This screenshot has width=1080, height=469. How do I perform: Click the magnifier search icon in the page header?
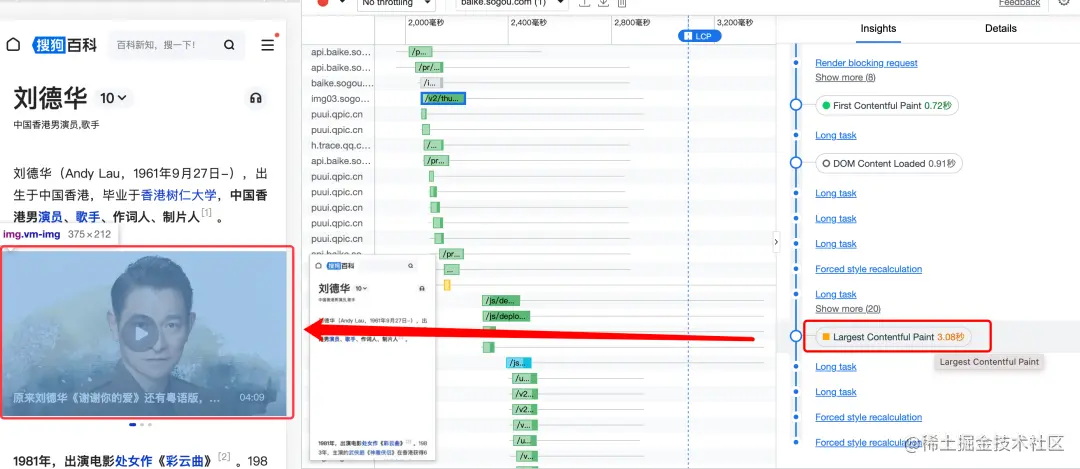point(229,45)
